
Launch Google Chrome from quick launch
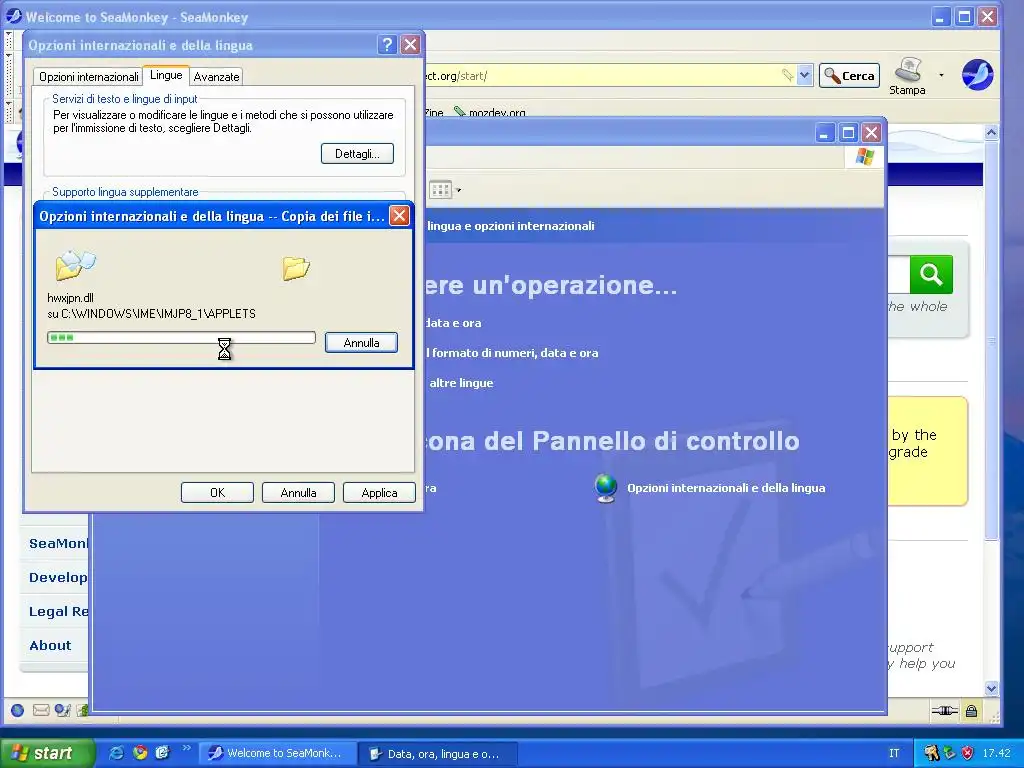(140, 753)
